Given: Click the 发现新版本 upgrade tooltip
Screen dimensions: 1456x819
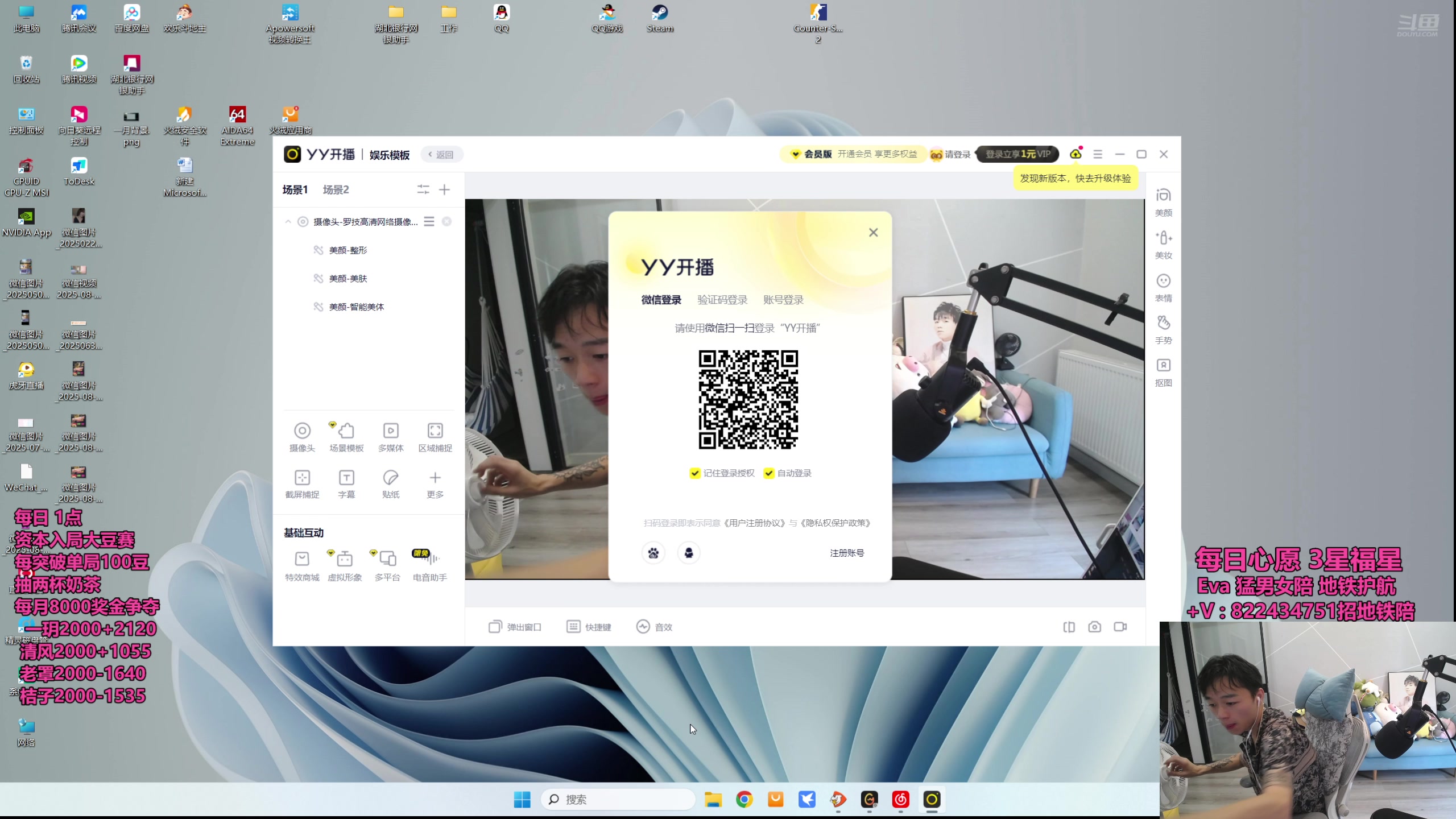Looking at the screenshot, I should tap(1076, 178).
